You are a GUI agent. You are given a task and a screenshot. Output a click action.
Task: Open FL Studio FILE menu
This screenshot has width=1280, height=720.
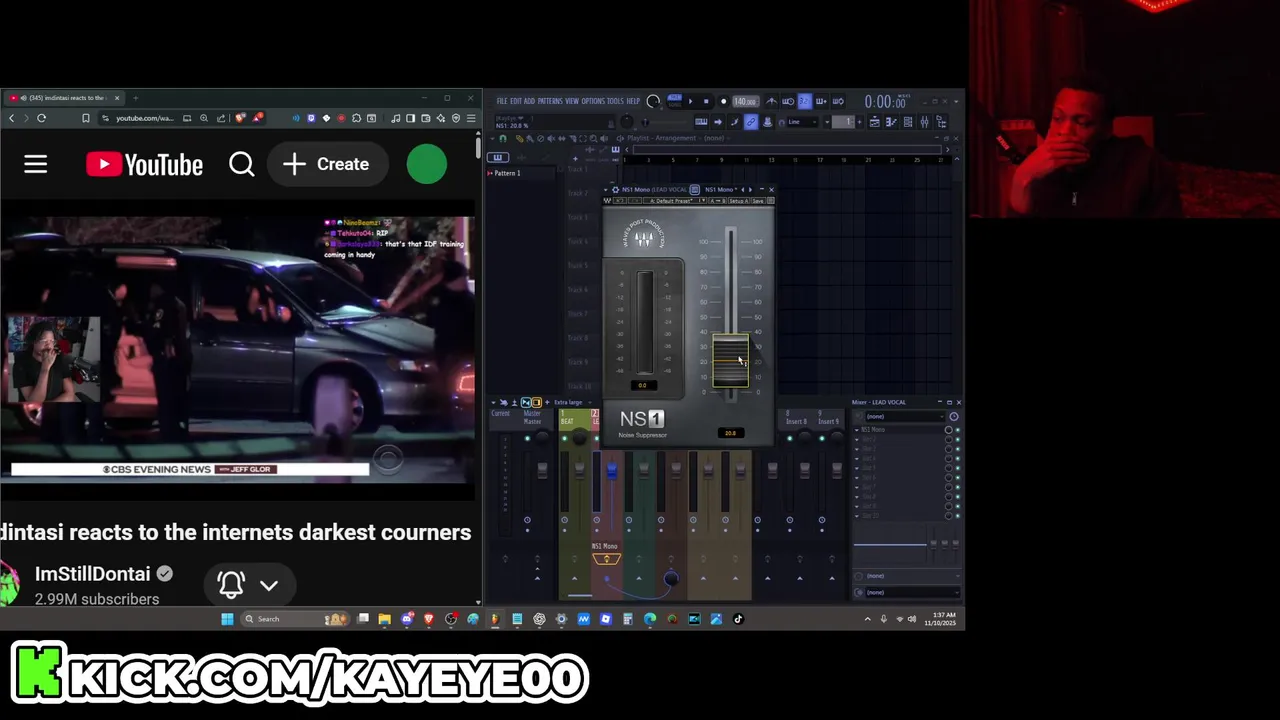502,101
